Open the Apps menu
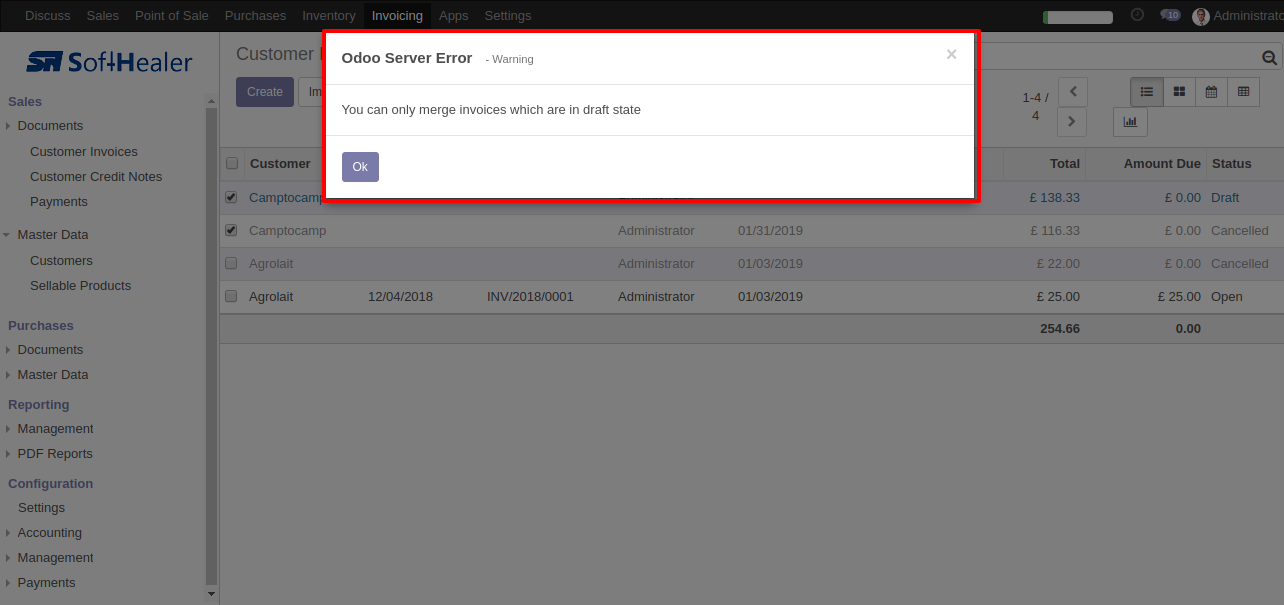1284x605 pixels. [x=454, y=15]
